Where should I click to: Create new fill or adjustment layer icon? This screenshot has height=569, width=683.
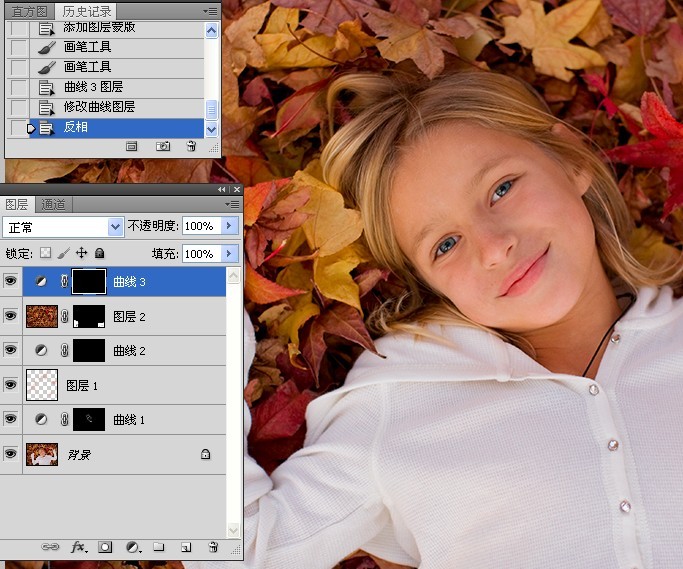[132, 547]
